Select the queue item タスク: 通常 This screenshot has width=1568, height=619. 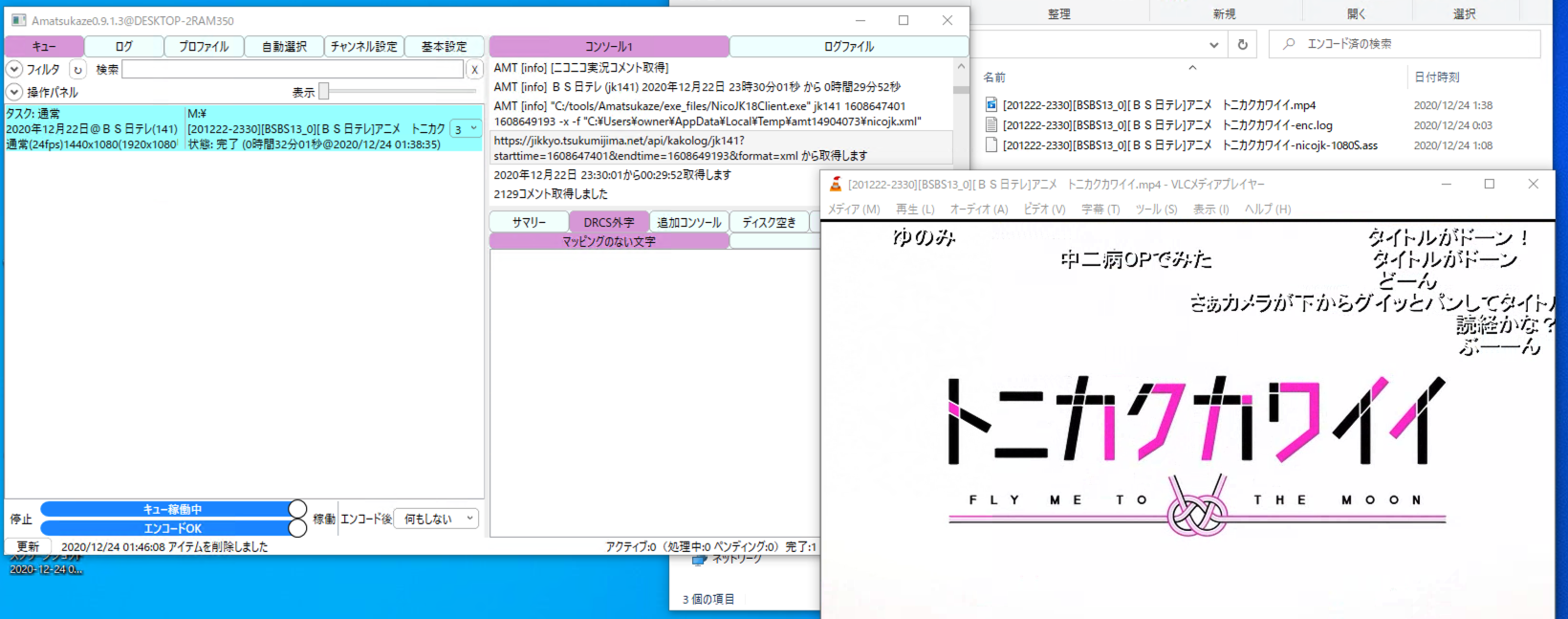244,128
